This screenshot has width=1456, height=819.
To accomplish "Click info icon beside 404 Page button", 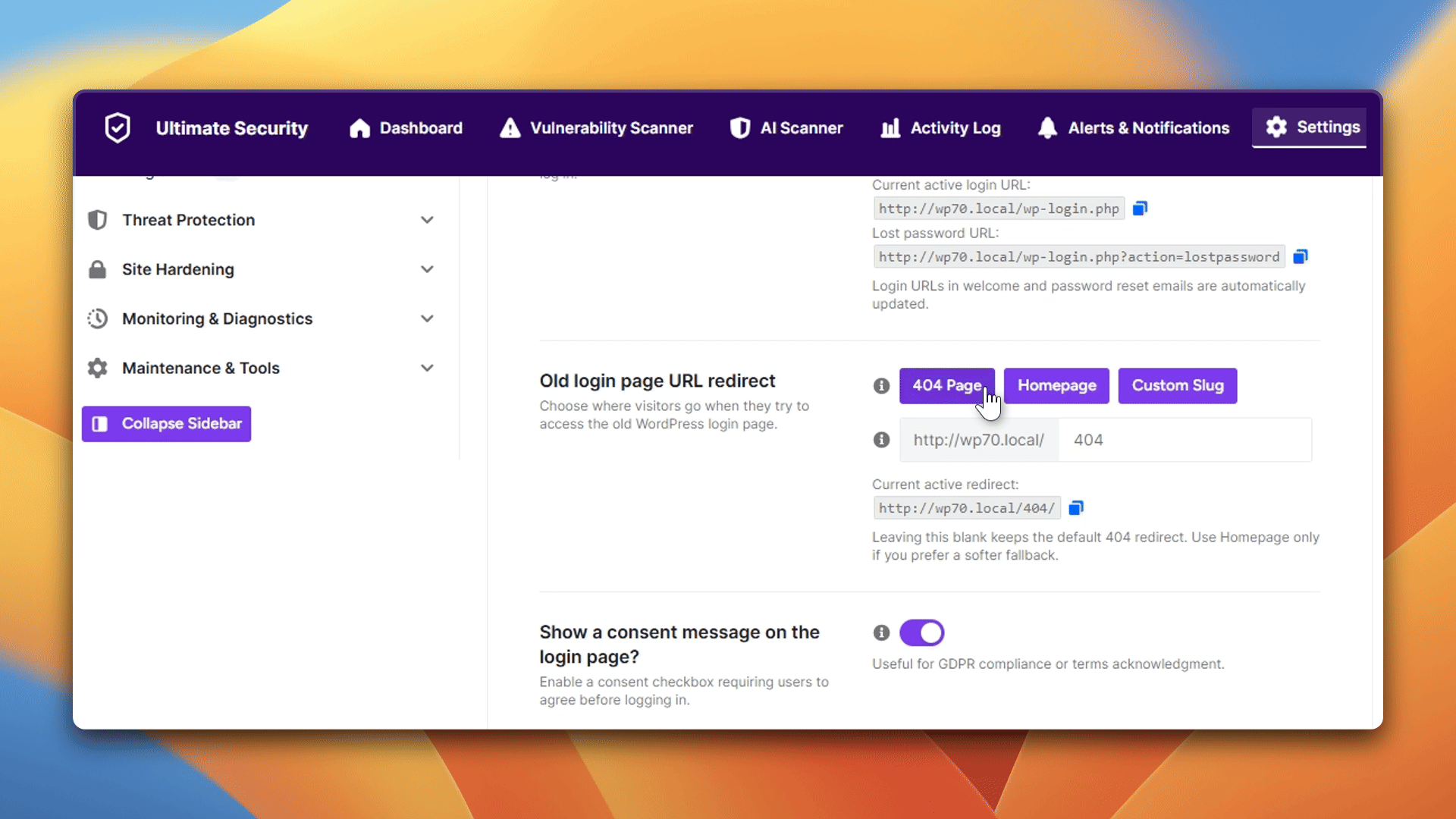I will click(881, 386).
